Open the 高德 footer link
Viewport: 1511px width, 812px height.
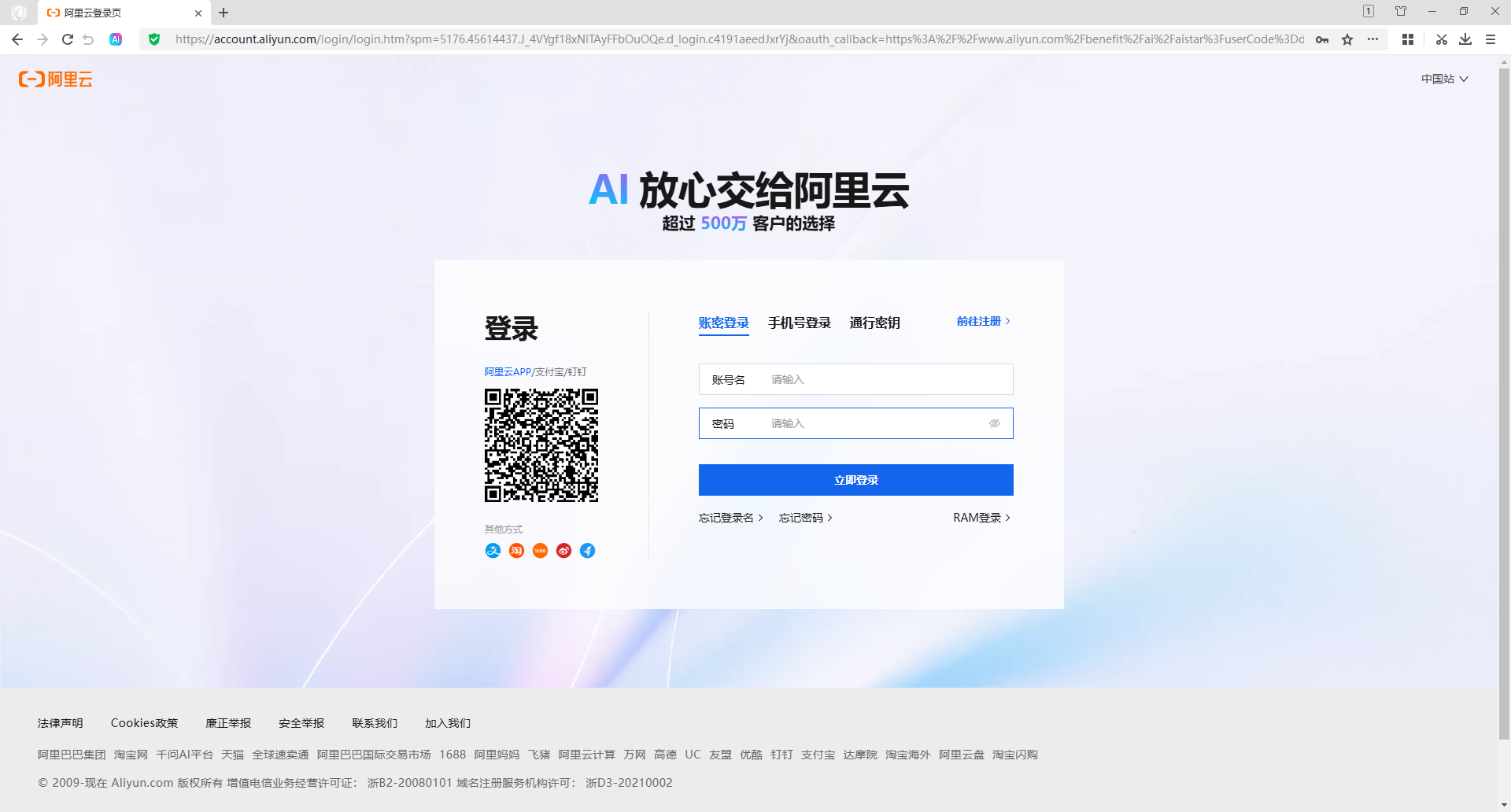tap(665, 755)
